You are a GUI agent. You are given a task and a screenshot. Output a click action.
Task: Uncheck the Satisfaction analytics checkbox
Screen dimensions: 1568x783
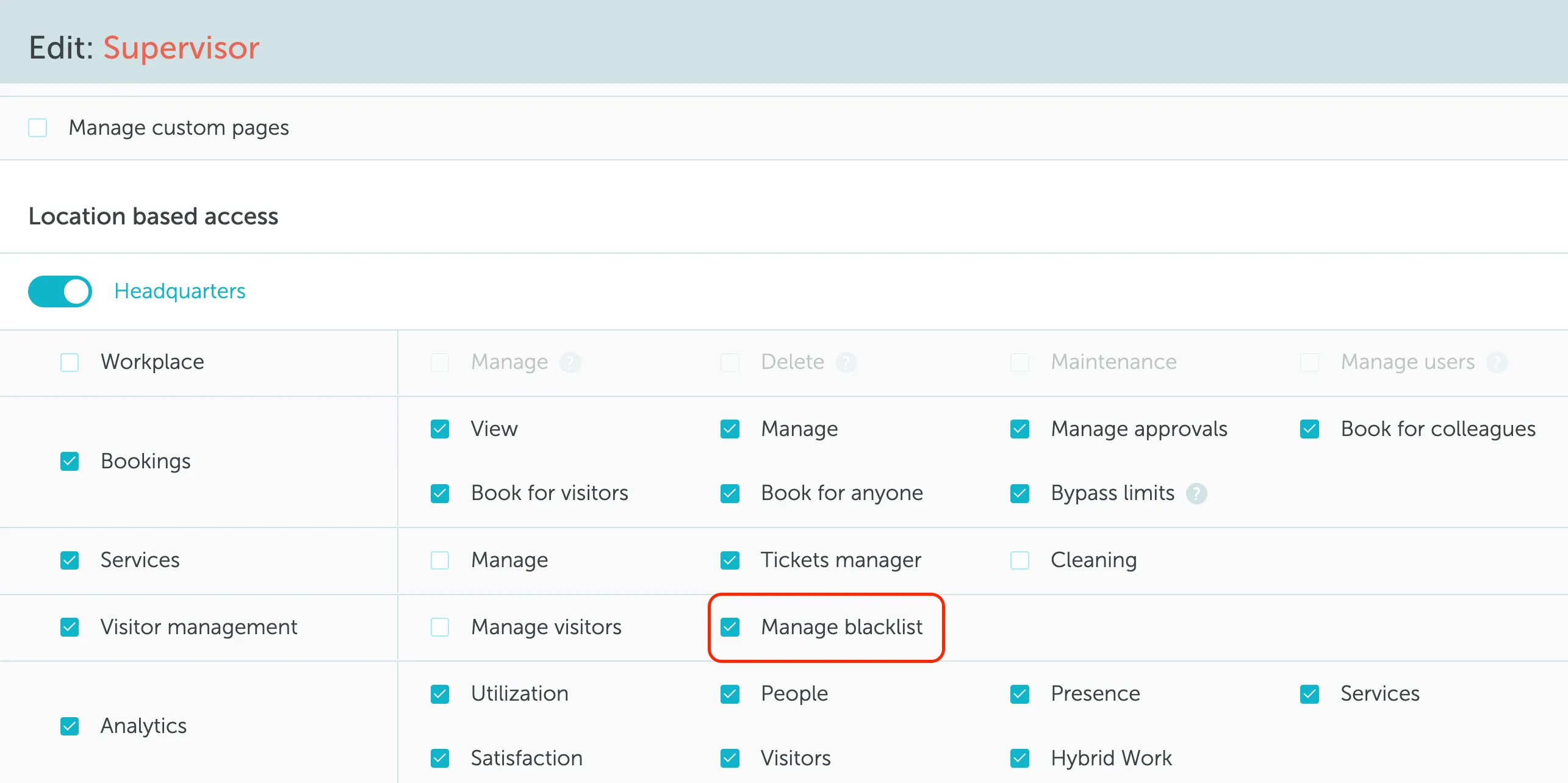tap(440, 759)
